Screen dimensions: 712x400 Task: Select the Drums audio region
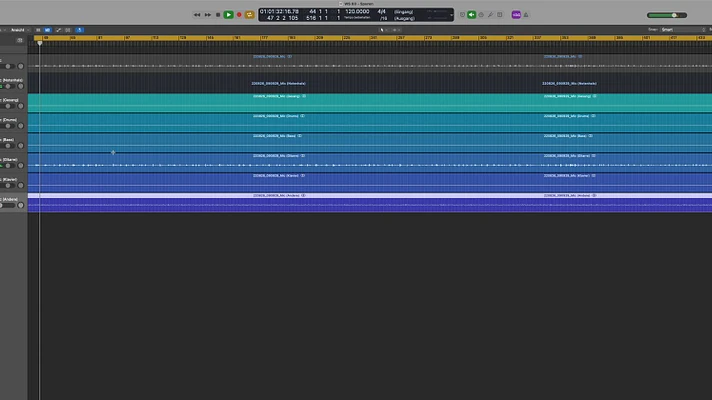pos(370,123)
